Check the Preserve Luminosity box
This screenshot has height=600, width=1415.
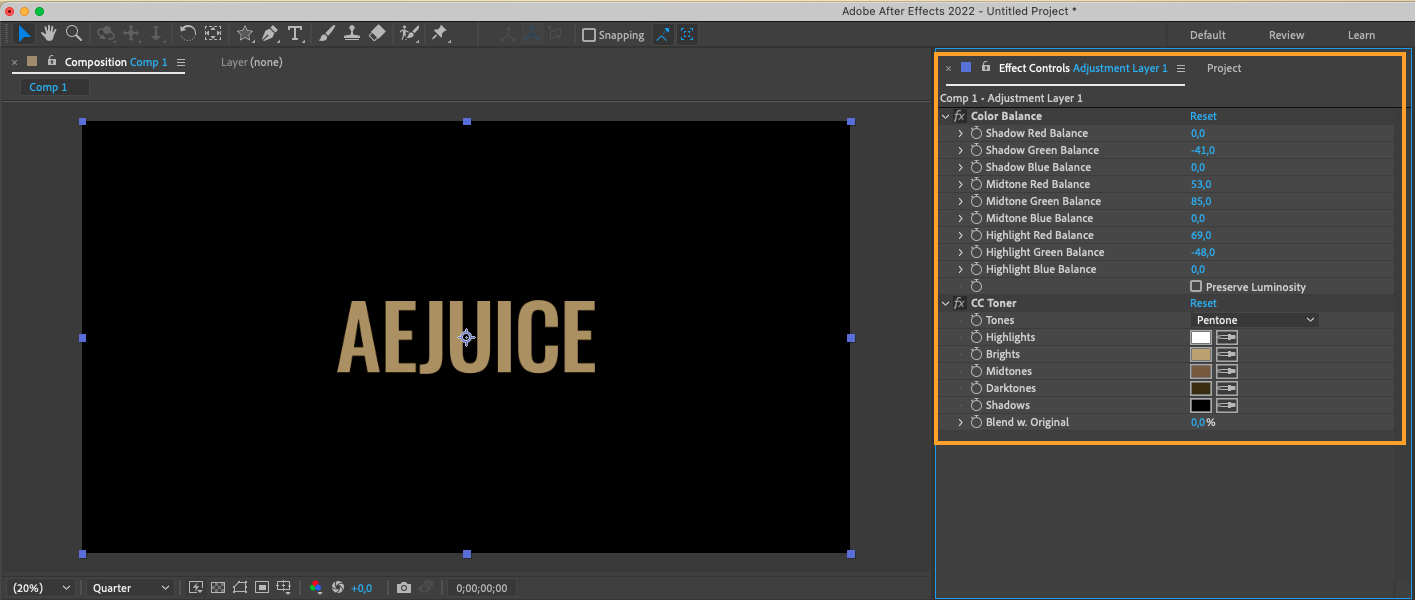(1196, 287)
